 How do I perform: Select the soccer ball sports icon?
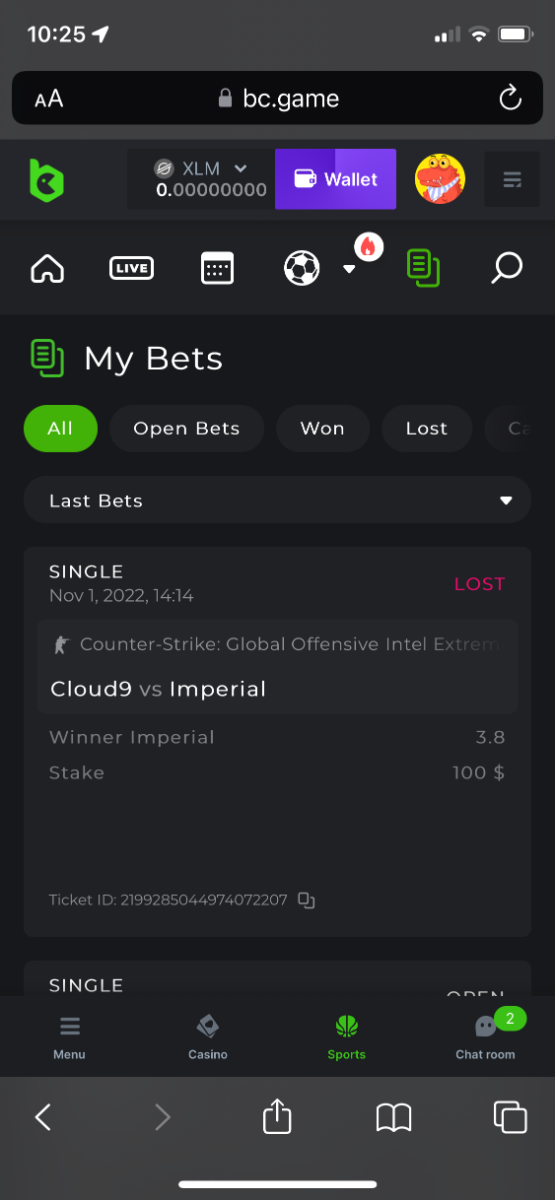click(302, 268)
